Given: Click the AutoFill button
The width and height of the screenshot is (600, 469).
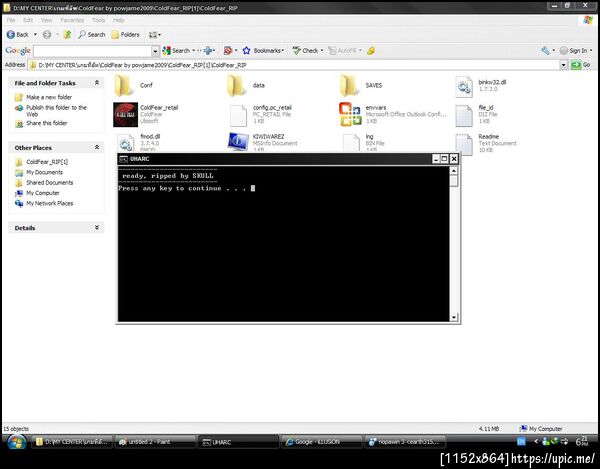Looking at the screenshot, I should (x=344, y=50).
